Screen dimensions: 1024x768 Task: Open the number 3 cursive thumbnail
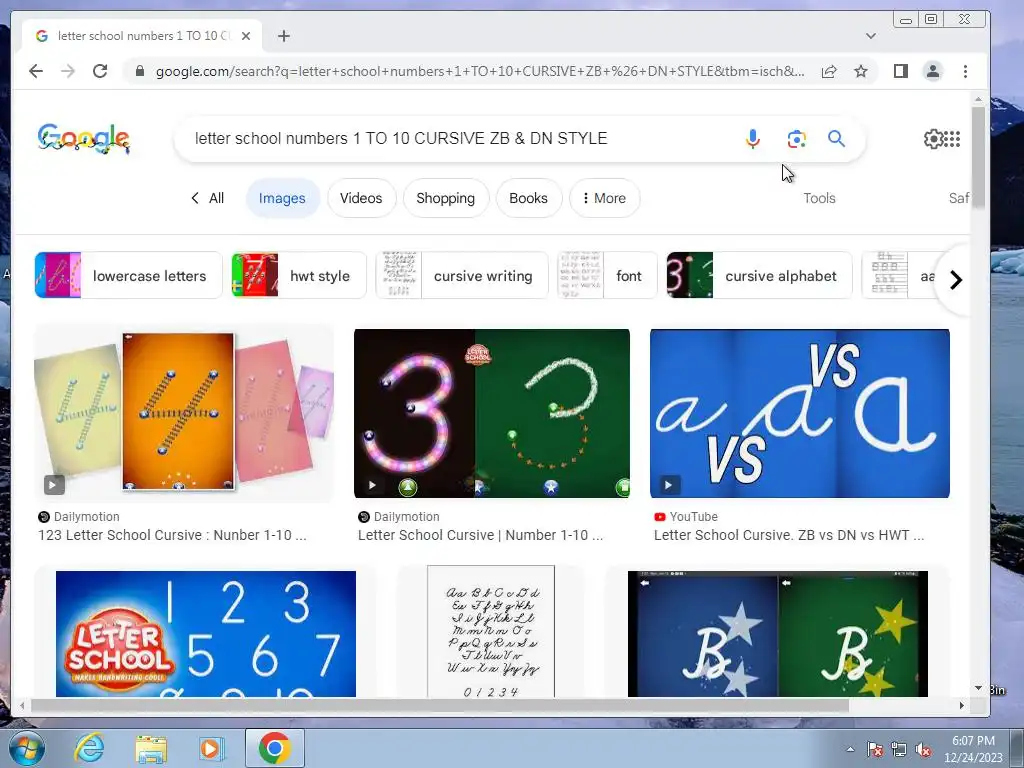pyautogui.click(x=492, y=413)
